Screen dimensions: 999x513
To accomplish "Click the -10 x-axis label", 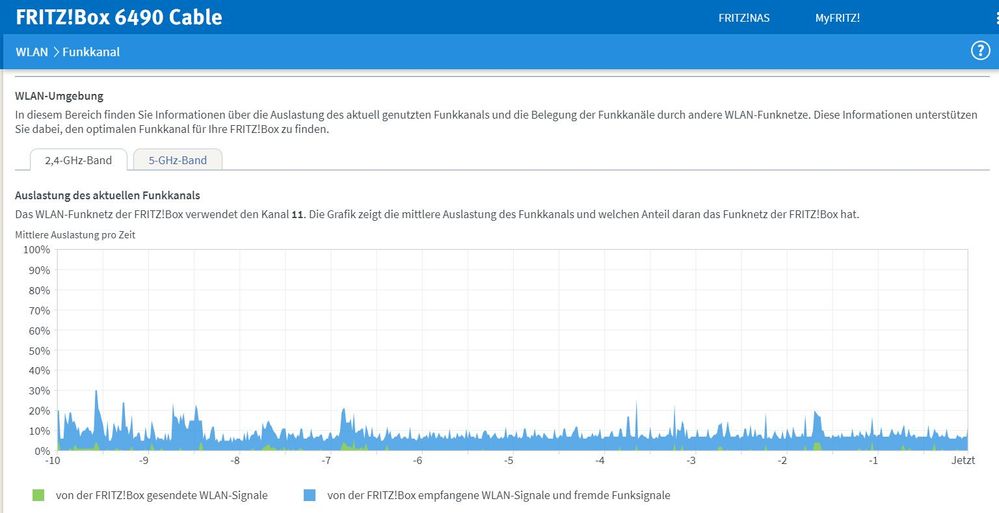I will coord(53,461).
